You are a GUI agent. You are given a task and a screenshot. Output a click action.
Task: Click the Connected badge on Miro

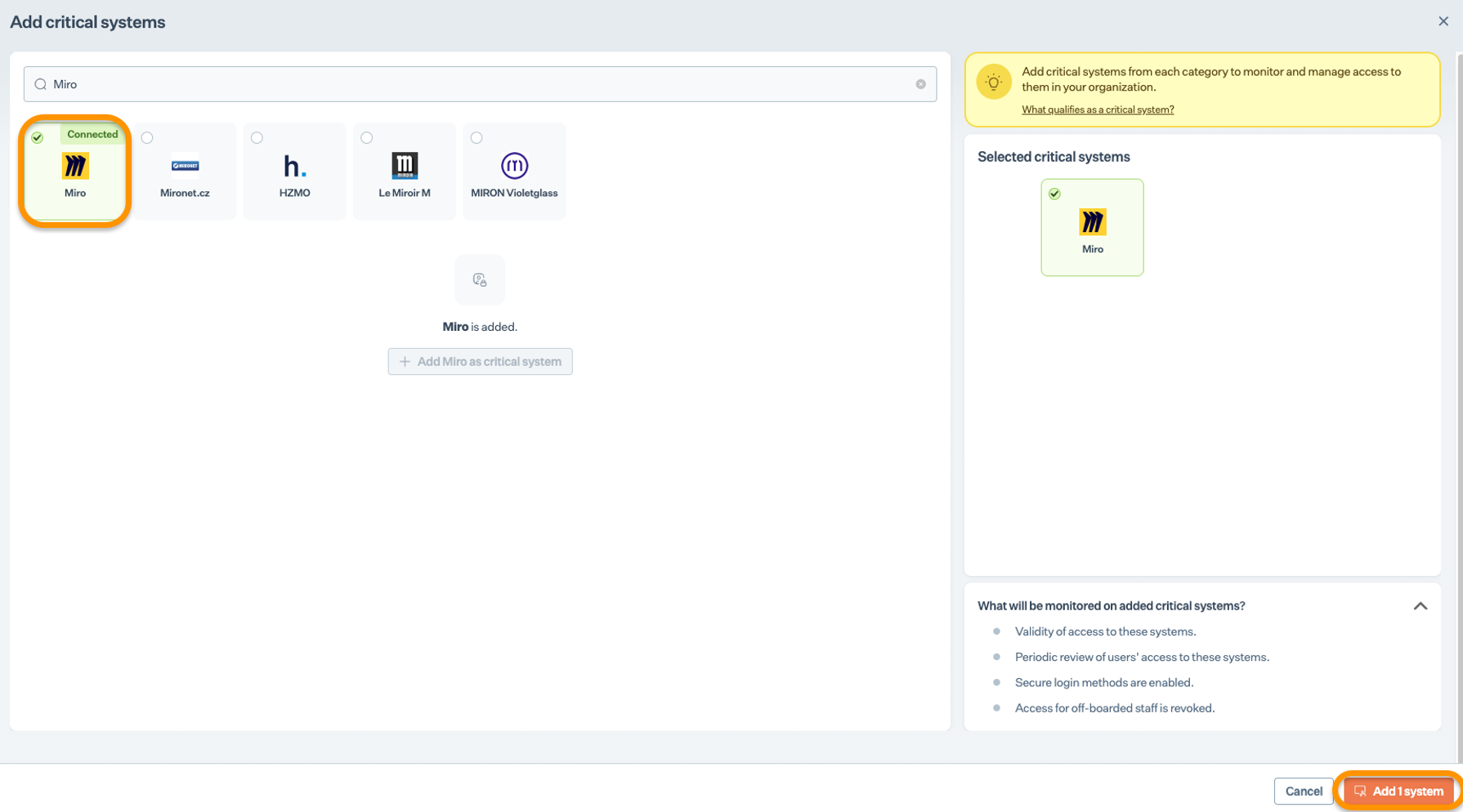92,134
